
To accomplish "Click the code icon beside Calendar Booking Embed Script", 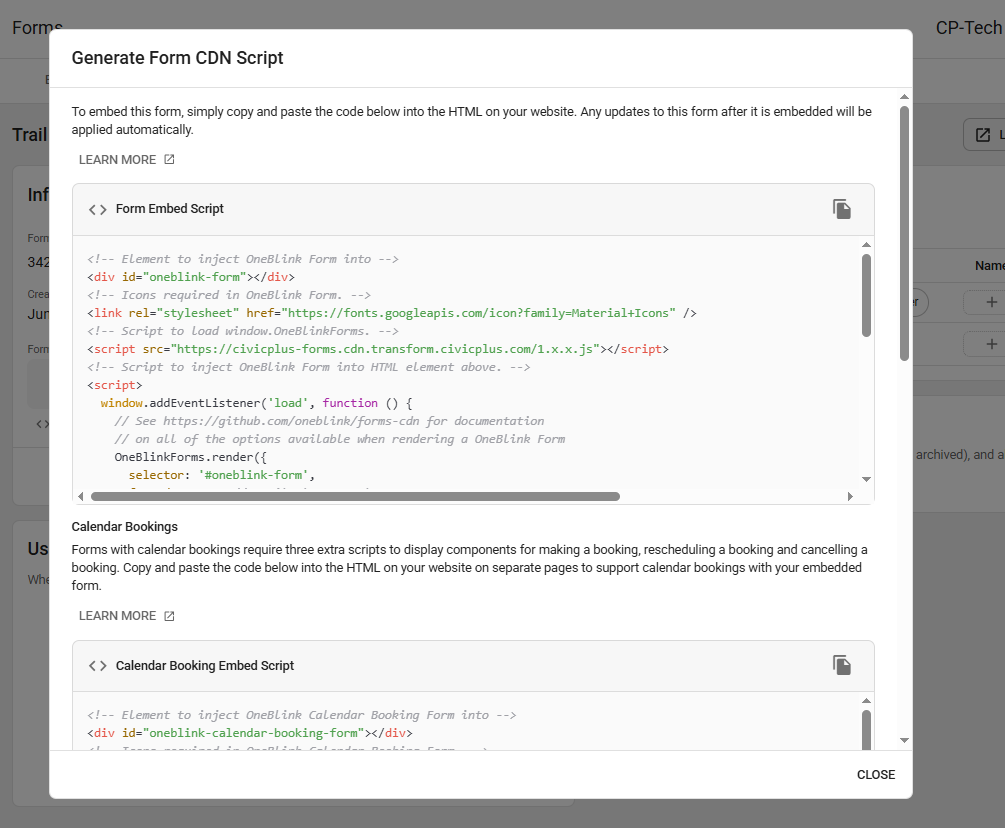I will [97, 666].
